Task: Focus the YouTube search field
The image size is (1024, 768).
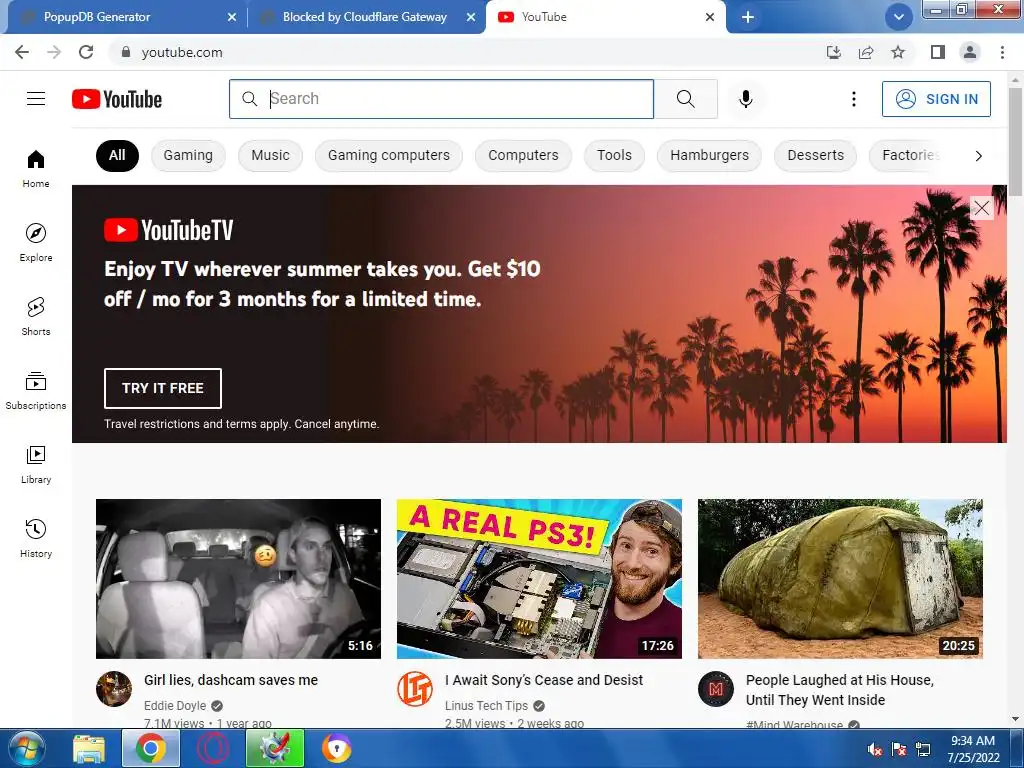Action: point(441,99)
